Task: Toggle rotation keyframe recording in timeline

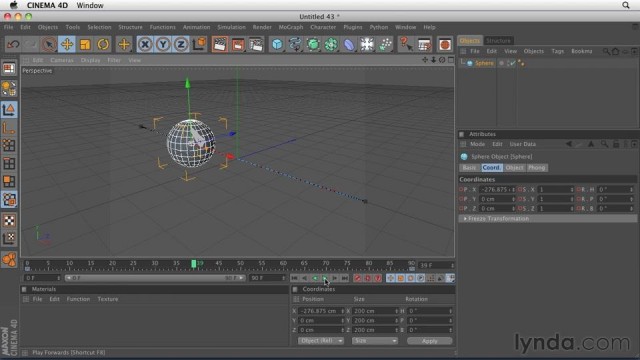Action: (411, 278)
